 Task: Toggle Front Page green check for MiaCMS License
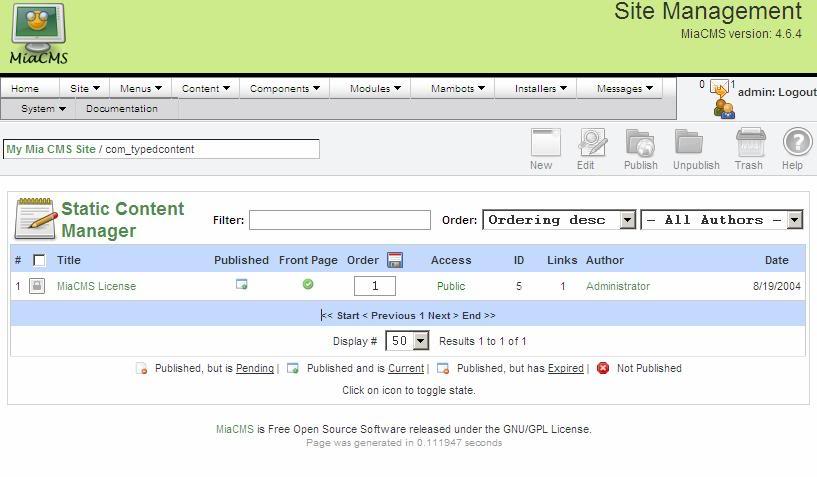308,284
